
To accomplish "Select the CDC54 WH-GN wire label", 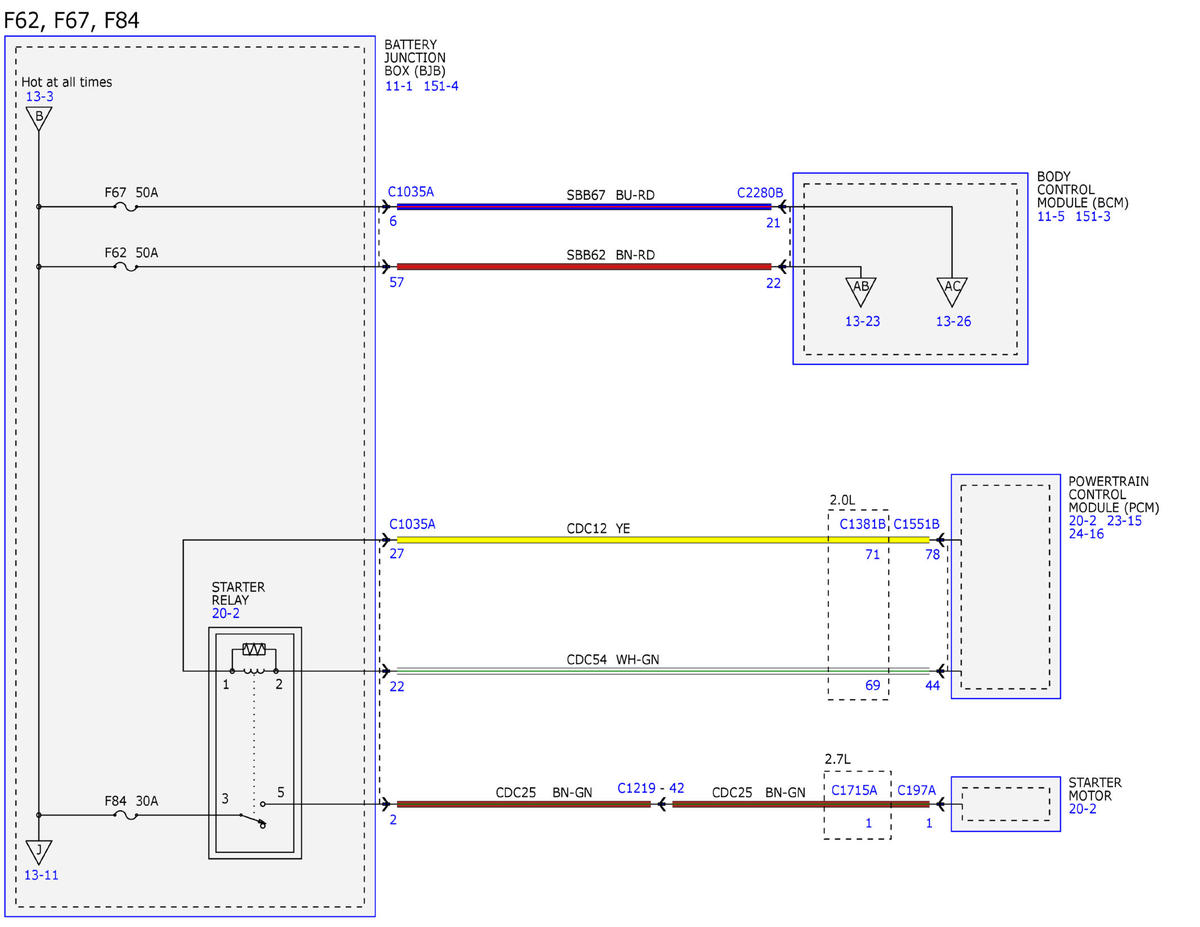I will (613, 659).
